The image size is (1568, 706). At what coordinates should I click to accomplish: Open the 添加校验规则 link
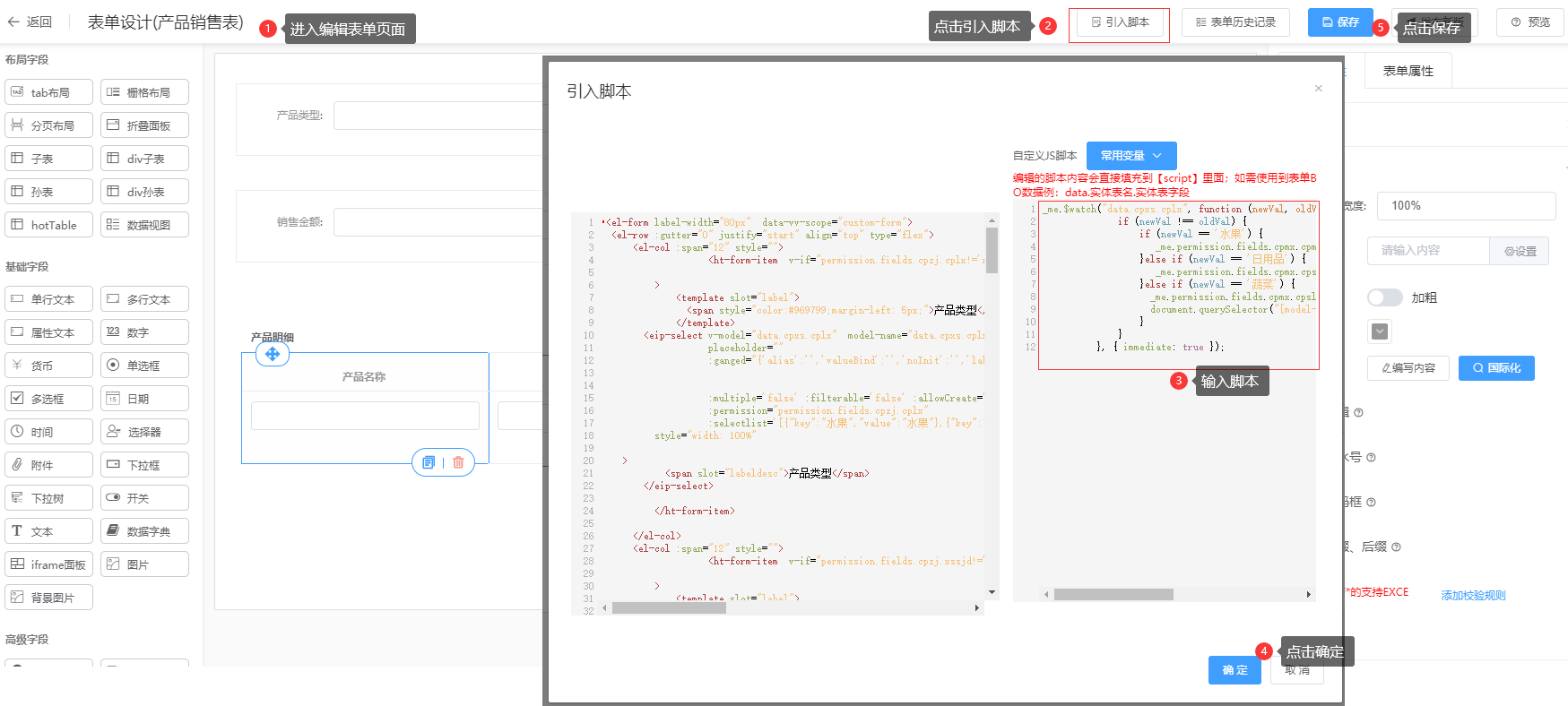pos(1473,595)
